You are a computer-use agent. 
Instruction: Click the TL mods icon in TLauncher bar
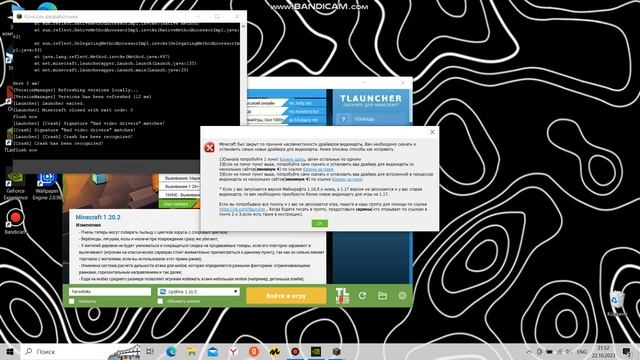(x=342, y=296)
